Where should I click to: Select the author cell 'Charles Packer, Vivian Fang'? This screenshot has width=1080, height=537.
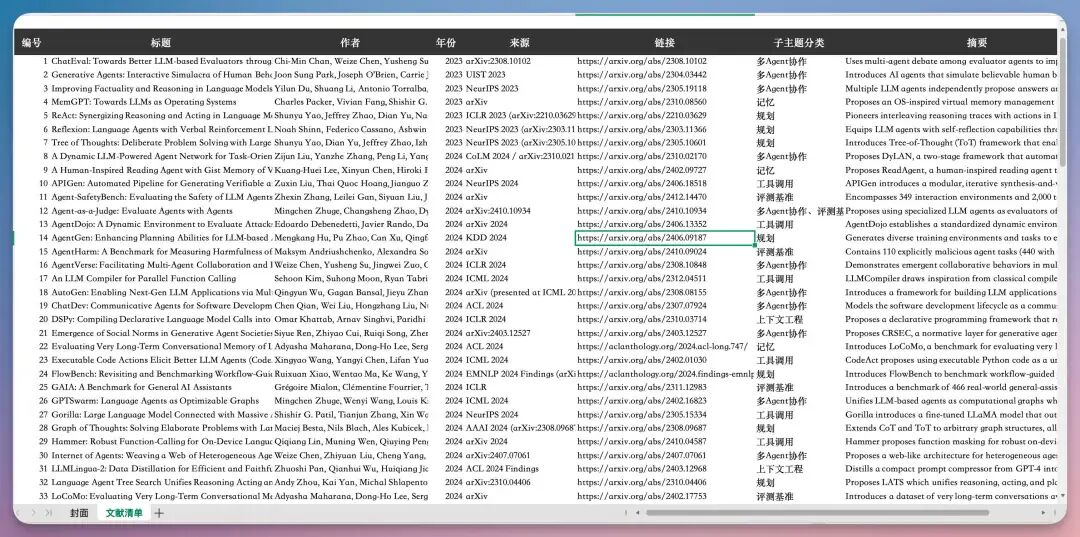pos(351,102)
